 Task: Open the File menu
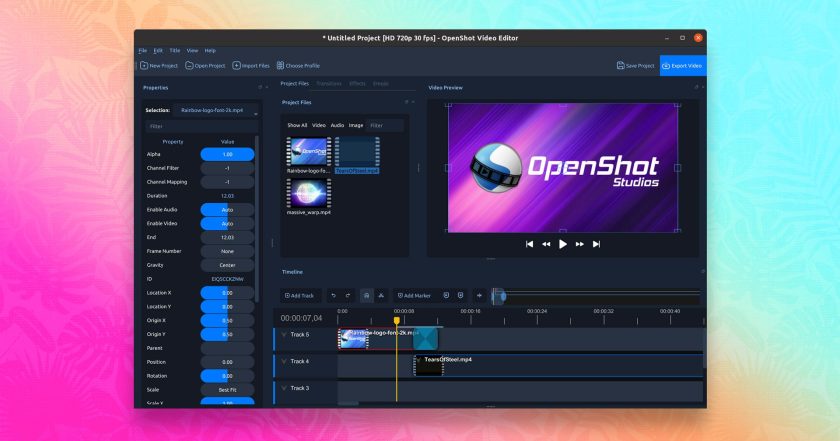point(142,51)
